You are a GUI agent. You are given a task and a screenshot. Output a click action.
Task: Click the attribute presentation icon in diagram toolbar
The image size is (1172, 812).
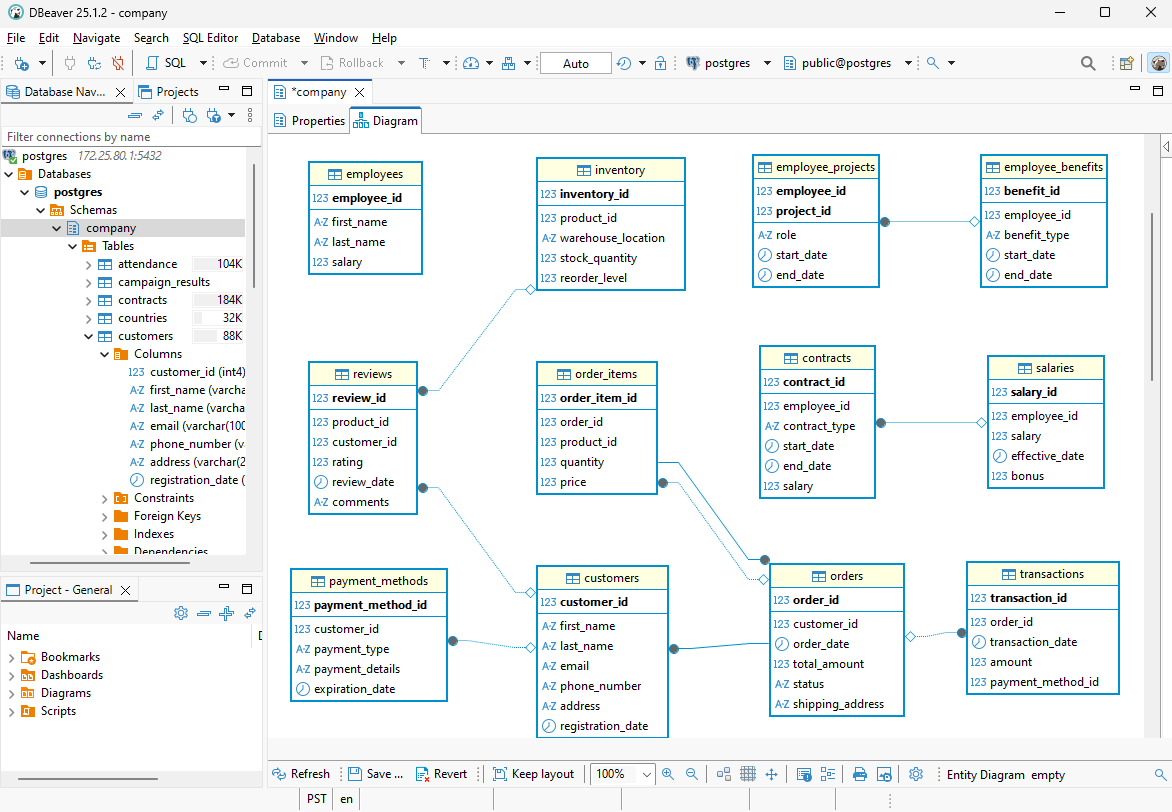click(828, 775)
